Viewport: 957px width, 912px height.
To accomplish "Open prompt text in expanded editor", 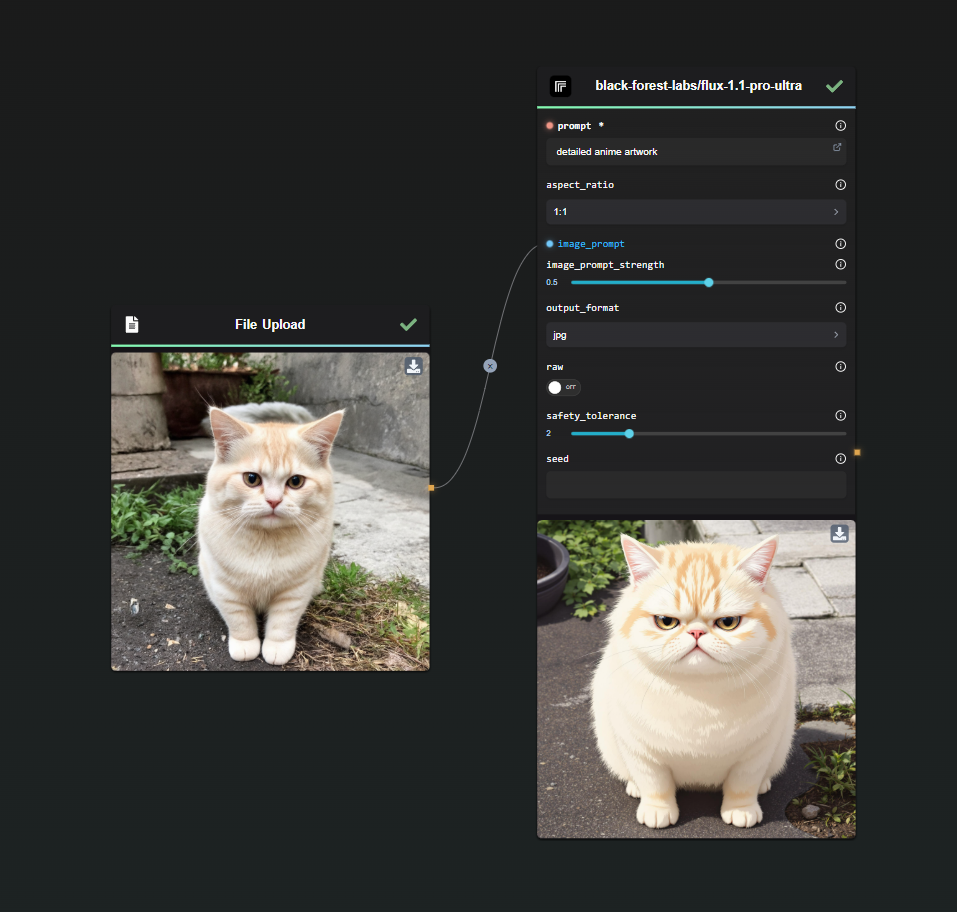I will click(837, 147).
